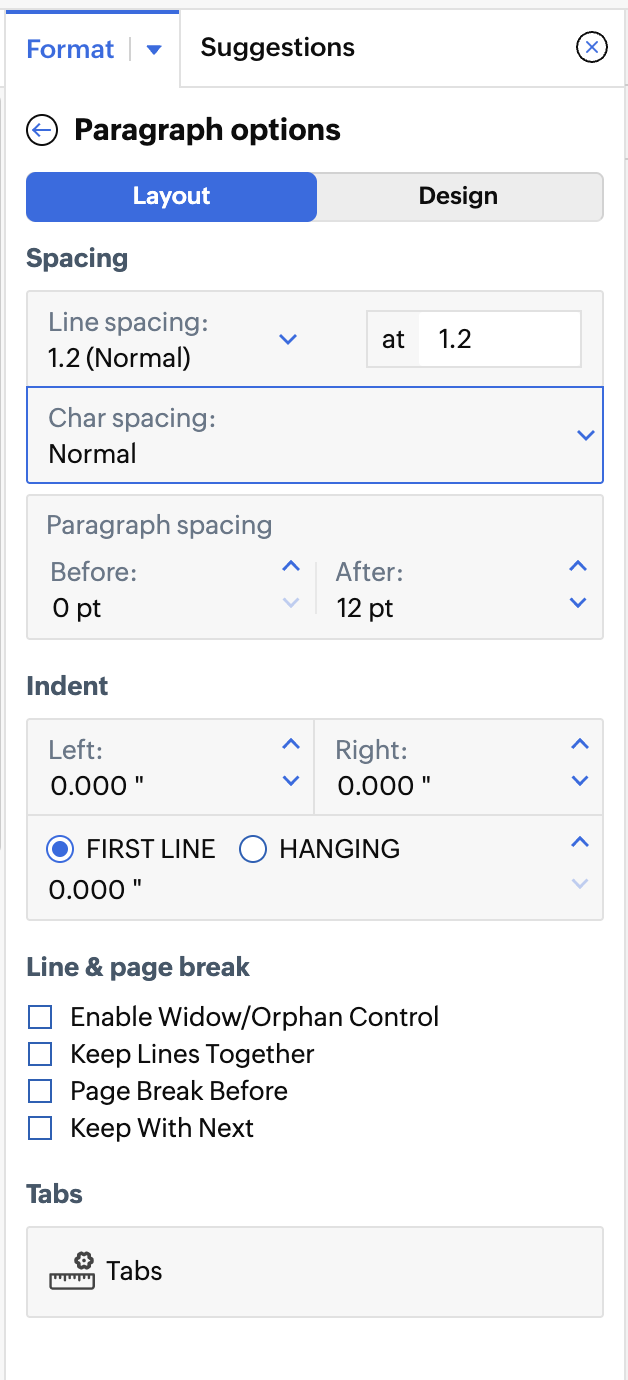The height and width of the screenshot is (1380, 628).
Task: Increase the Left indent value
Action: tap(291, 745)
